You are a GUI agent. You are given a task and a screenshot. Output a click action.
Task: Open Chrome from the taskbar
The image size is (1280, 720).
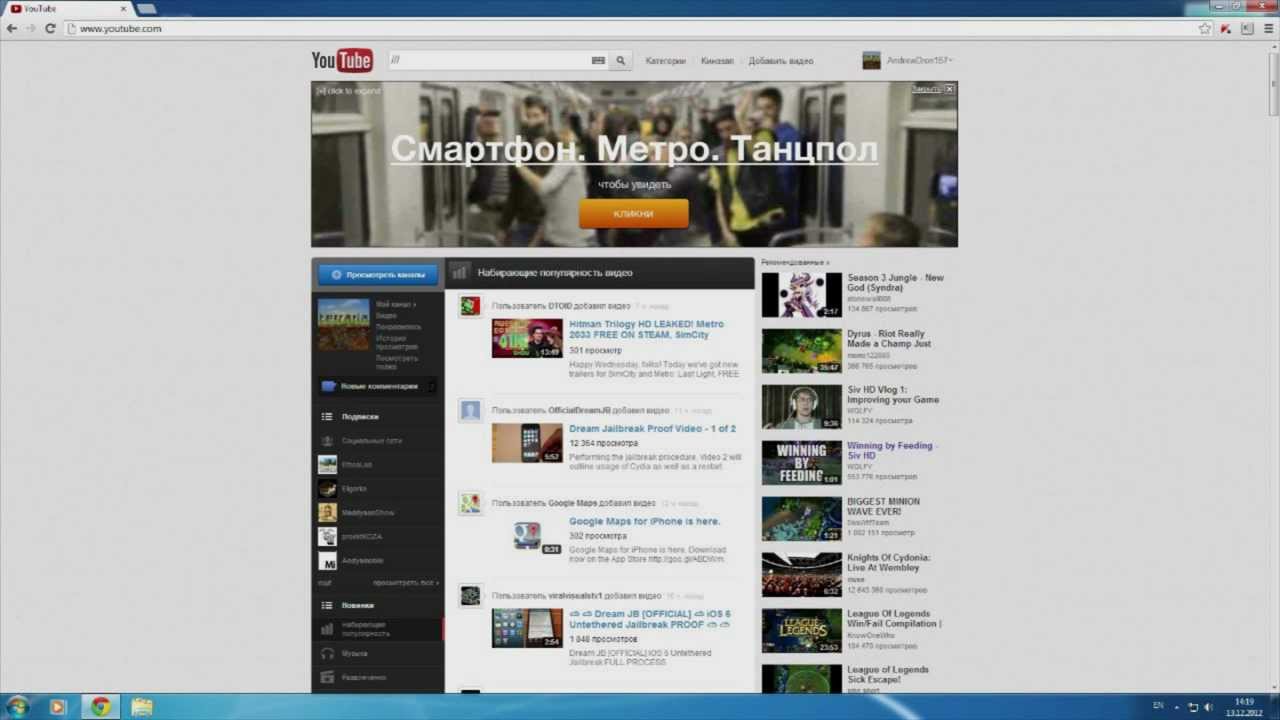click(x=101, y=707)
